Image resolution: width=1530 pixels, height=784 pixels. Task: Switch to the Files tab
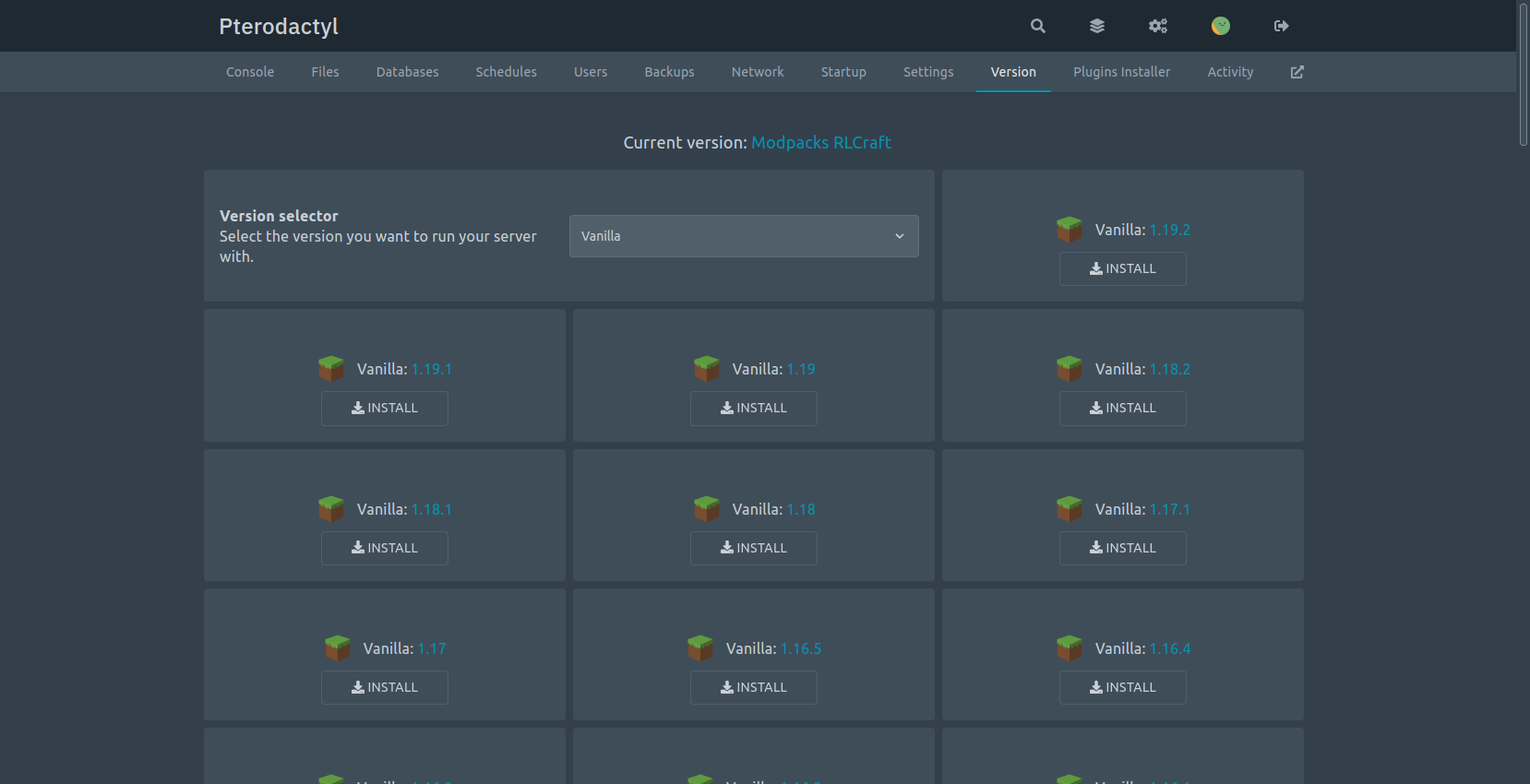[325, 72]
